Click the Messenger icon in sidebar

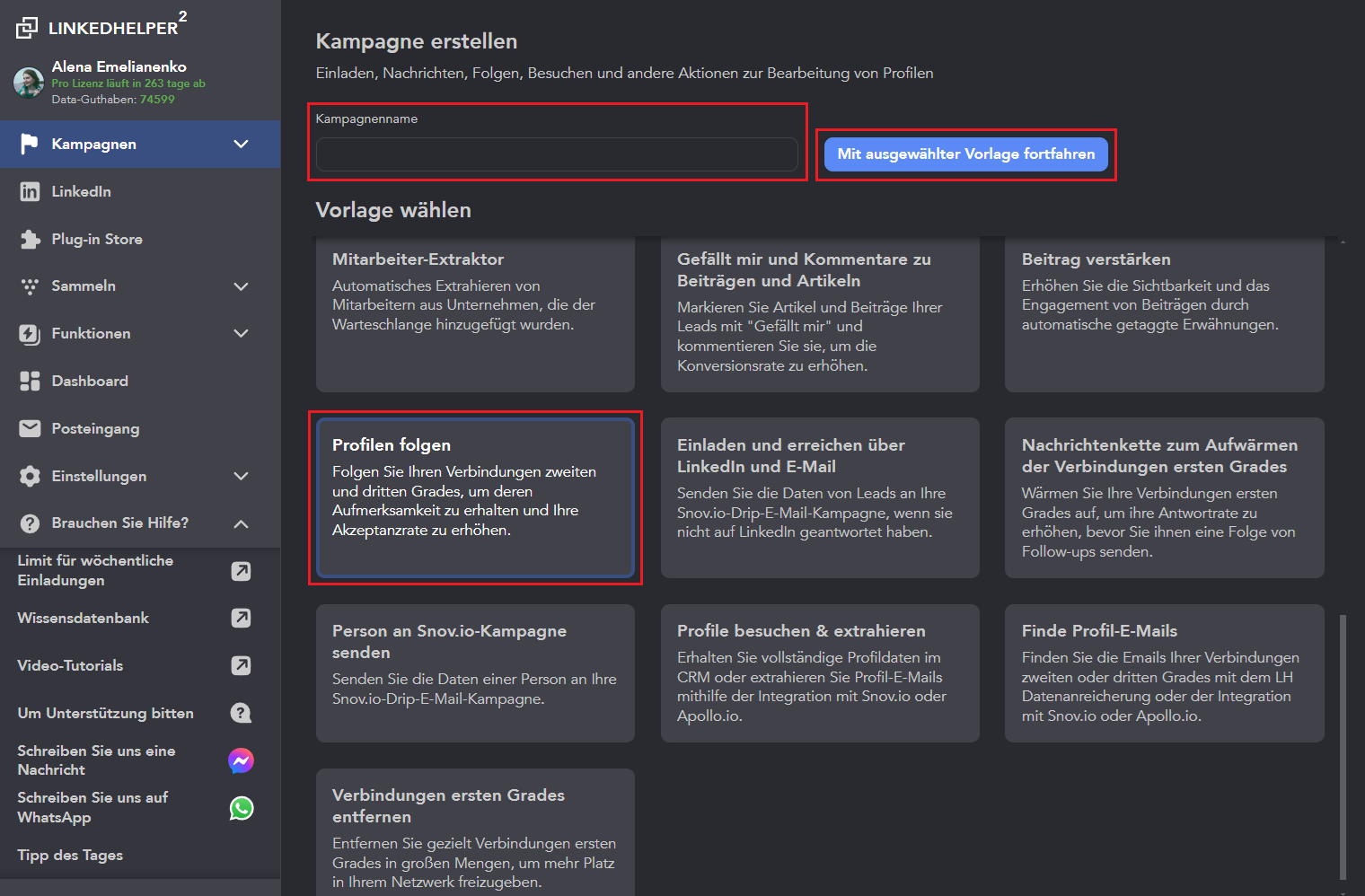pyautogui.click(x=241, y=760)
